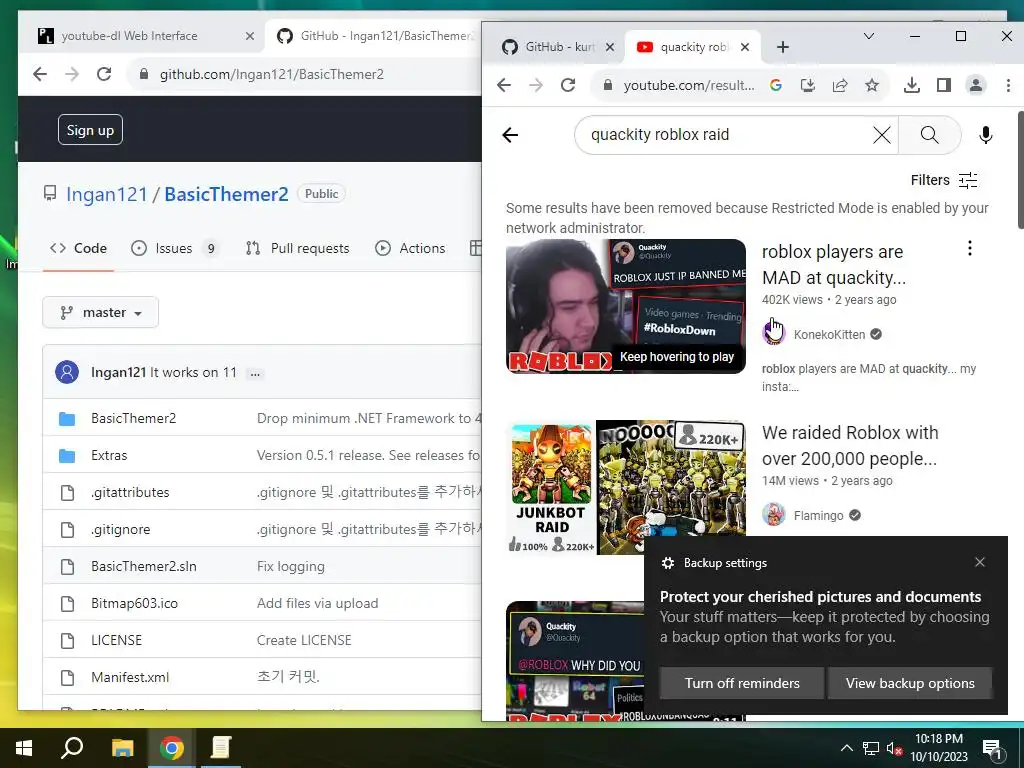Open Chrome downloads

912,85
